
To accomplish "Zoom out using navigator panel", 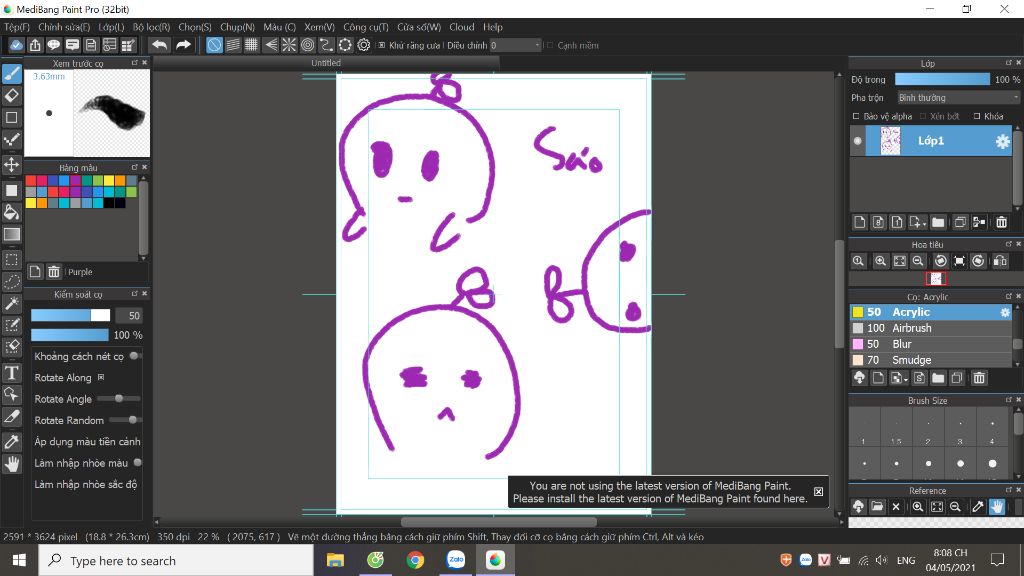I will click(918, 261).
